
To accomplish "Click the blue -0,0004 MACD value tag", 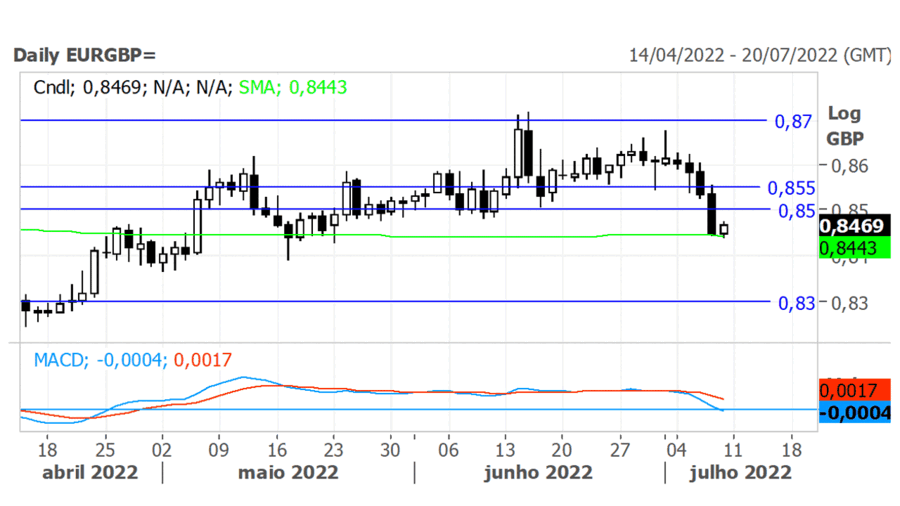I will [852, 410].
